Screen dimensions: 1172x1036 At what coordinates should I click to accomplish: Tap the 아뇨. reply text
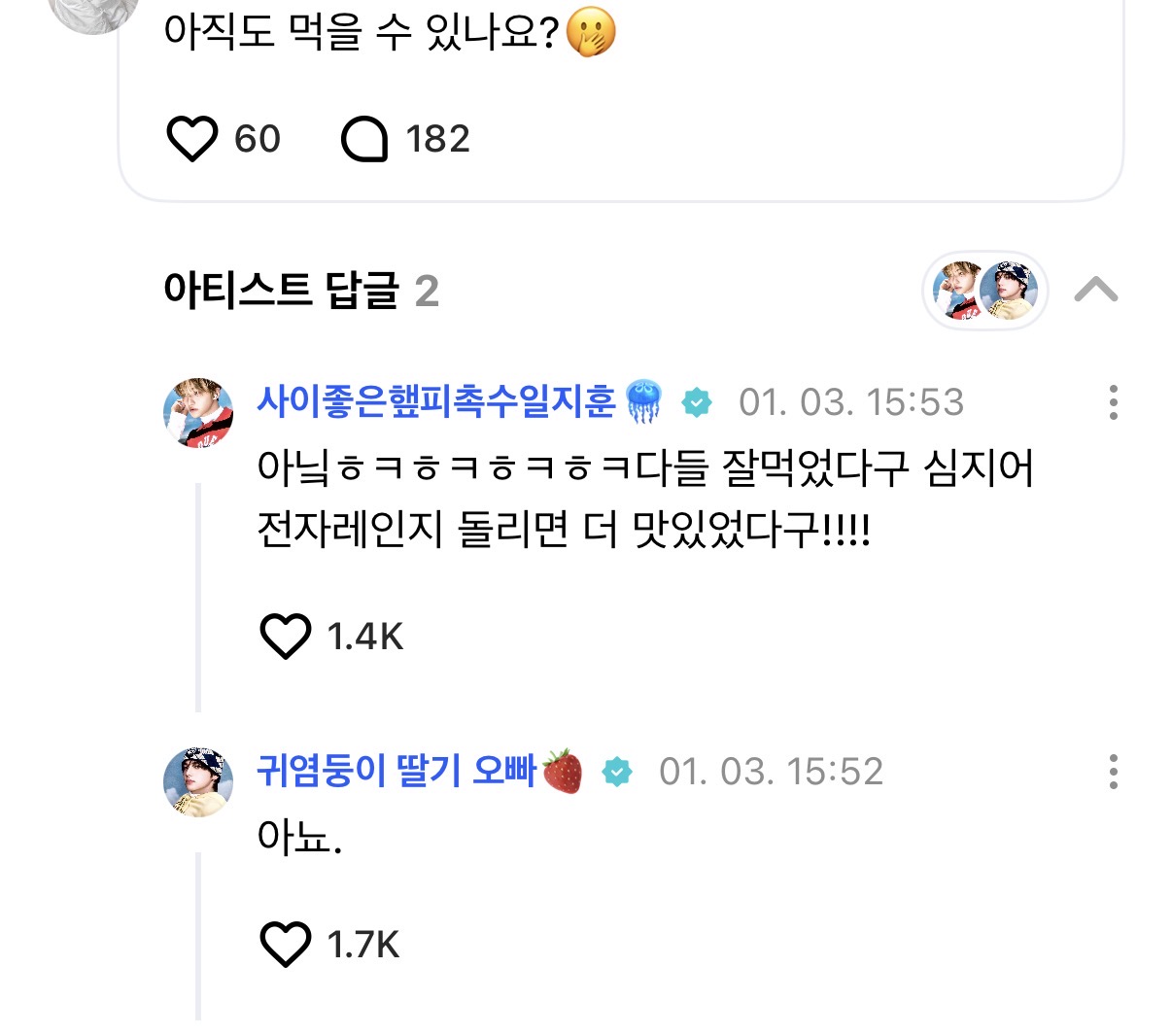(299, 837)
